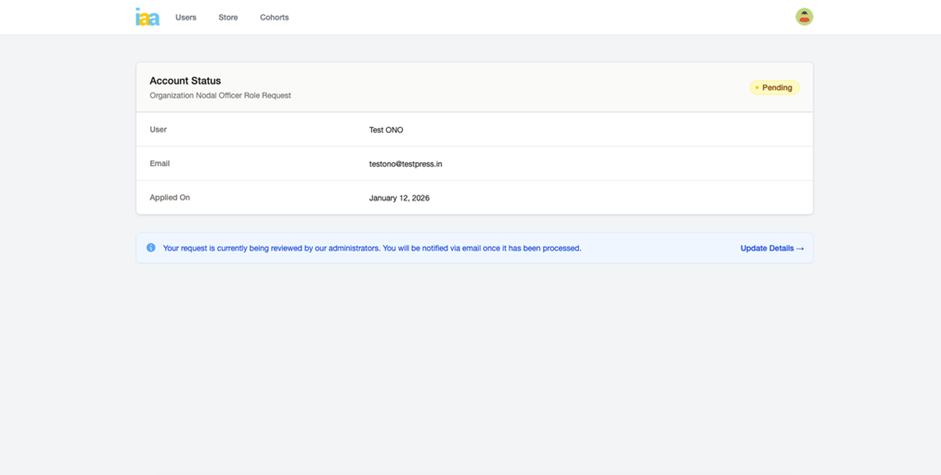Click the Pending status badge
Viewport: 941px width, 475px height.
[775, 88]
